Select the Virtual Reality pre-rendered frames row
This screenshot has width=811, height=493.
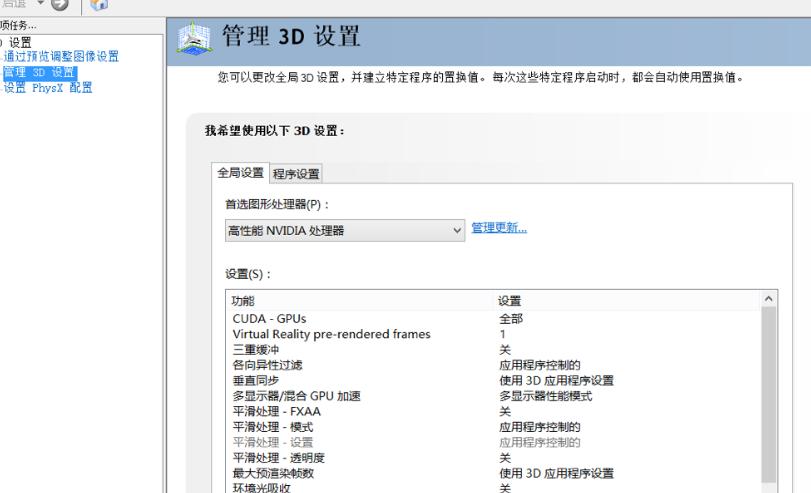pos(493,334)
